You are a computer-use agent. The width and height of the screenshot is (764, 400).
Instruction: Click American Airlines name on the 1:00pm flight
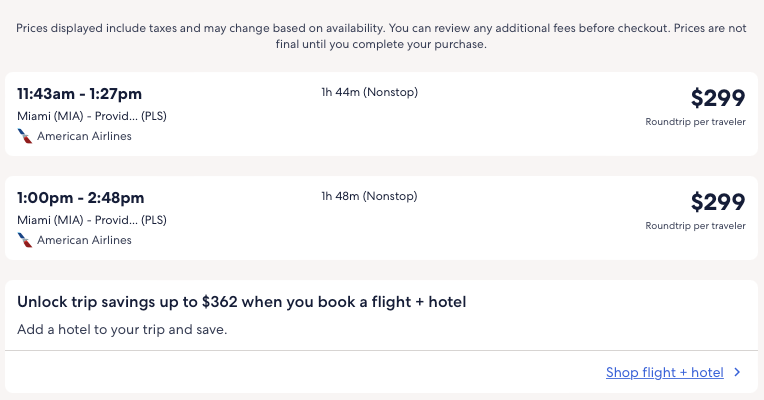click(84, 240)
